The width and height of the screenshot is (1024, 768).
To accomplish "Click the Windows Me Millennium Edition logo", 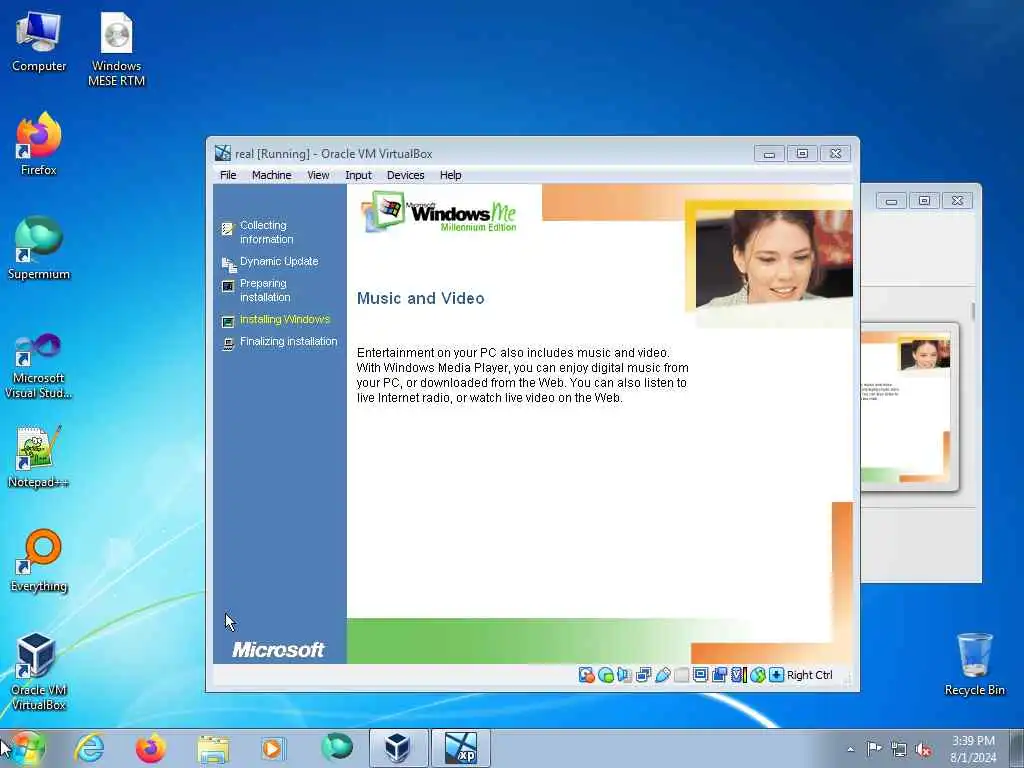I will click(x=440, y=211).
